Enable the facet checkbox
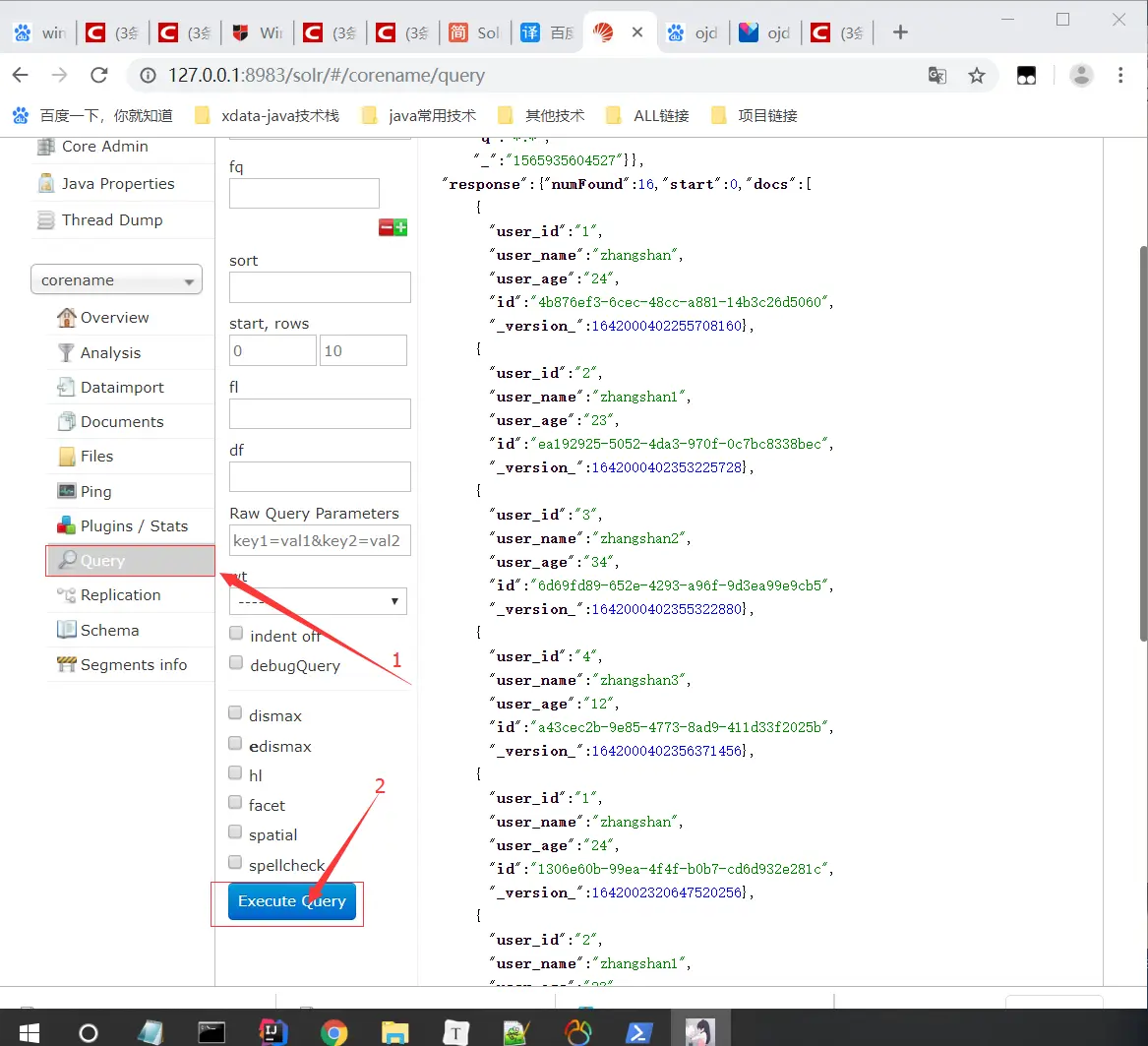This screenshot has width=1148, height=1046. (235, 803)
